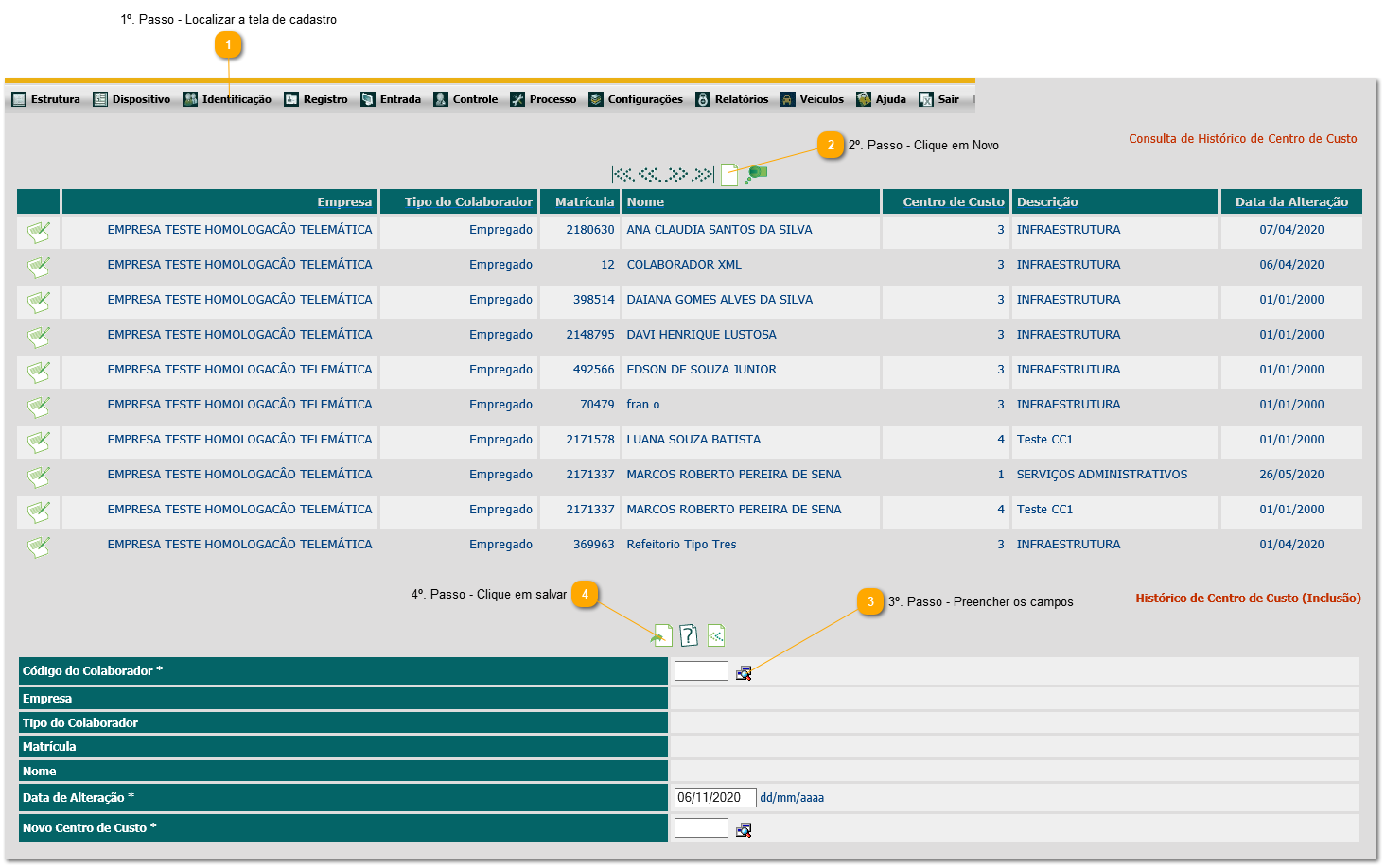Open the Veículos menu
This screenshot has height=868, width=1385.
[x=813, y=99]
